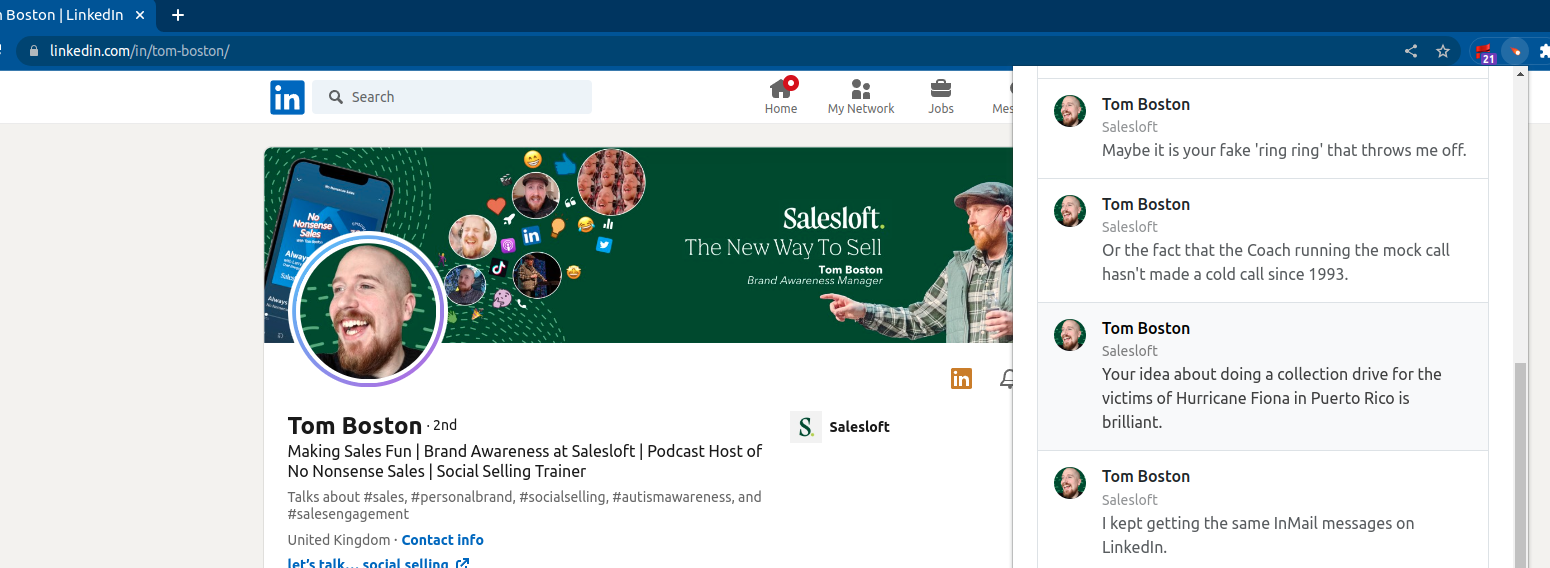Click the notification bell on profile
The height and width of the screenshot is (568, 1550).
(x=1007, y=378)
